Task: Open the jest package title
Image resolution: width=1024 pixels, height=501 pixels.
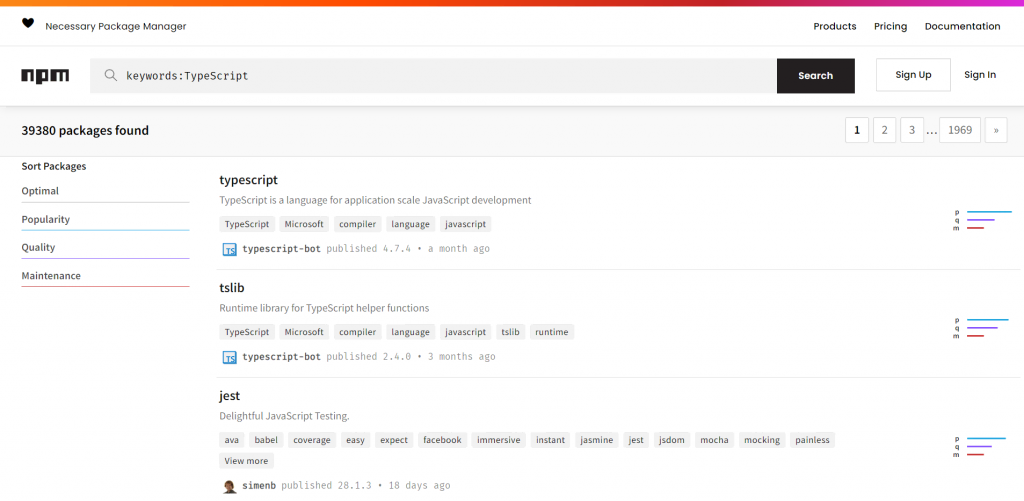Action: tap(230, 396)
